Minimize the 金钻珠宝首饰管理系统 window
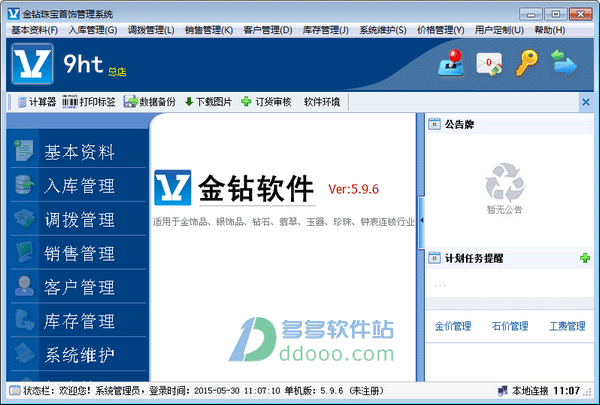The image size is (600, 405). pos(531,14)
